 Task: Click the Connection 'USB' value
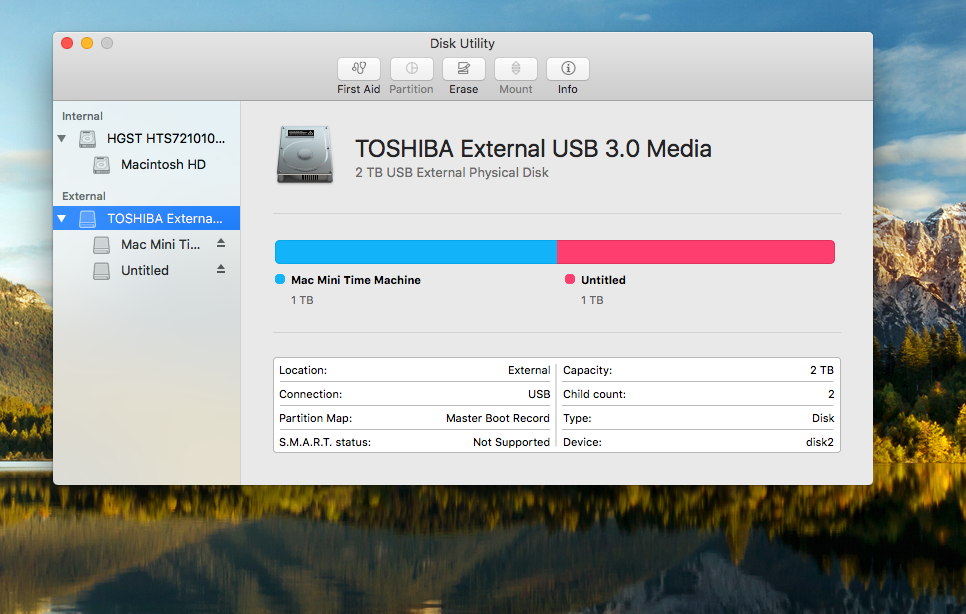pos(539,394)
